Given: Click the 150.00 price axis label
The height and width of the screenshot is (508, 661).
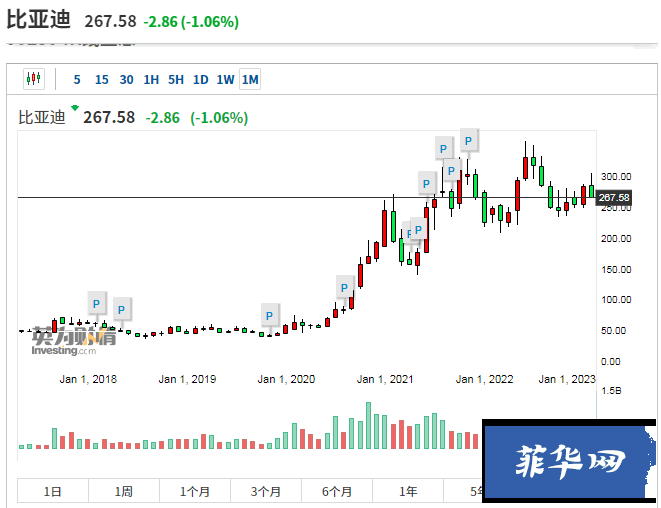Looking at the screenshot, I should tap(616, 269).
